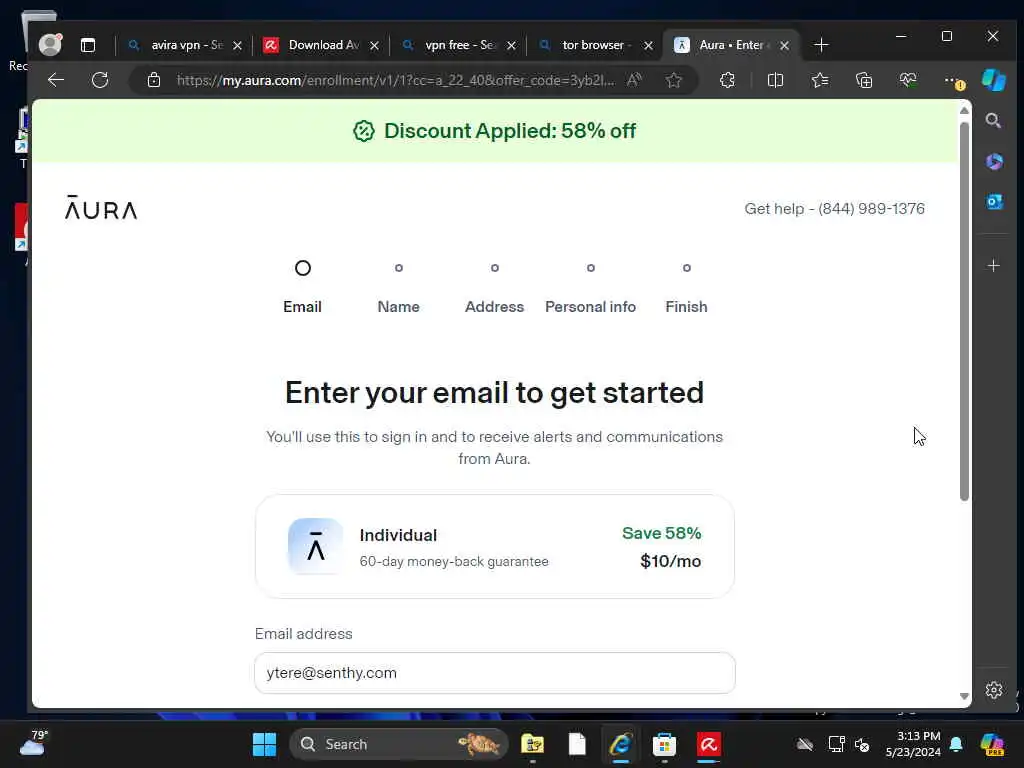This screenshot has height=768, width=1024.
Task: Click the taskbar Search box
Action: point(398,744)
